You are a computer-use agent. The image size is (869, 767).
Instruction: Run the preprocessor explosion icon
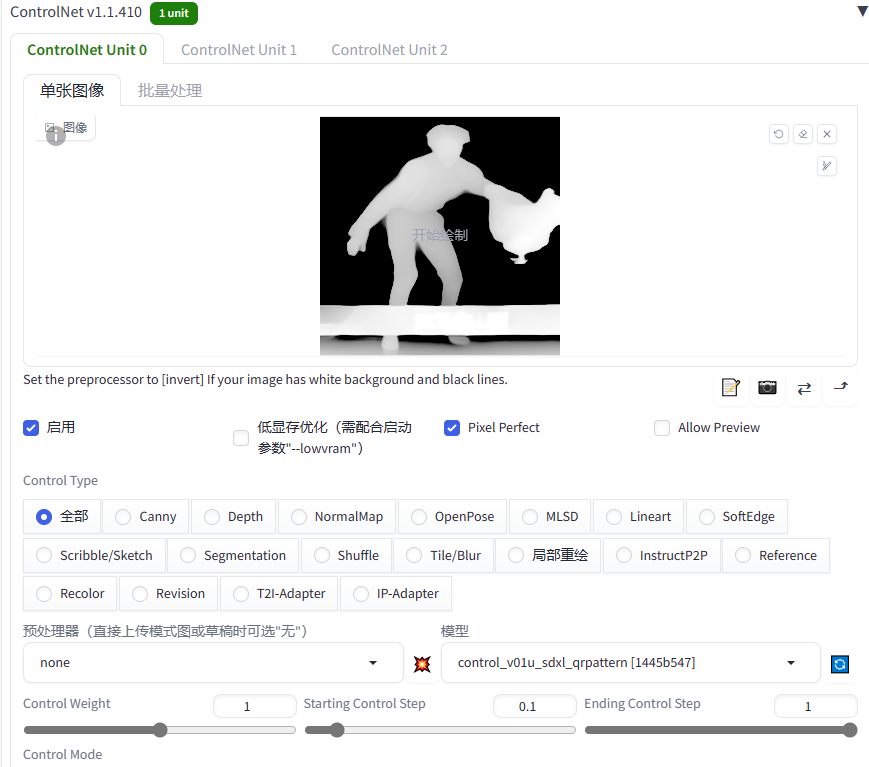[x=422, y=663]
